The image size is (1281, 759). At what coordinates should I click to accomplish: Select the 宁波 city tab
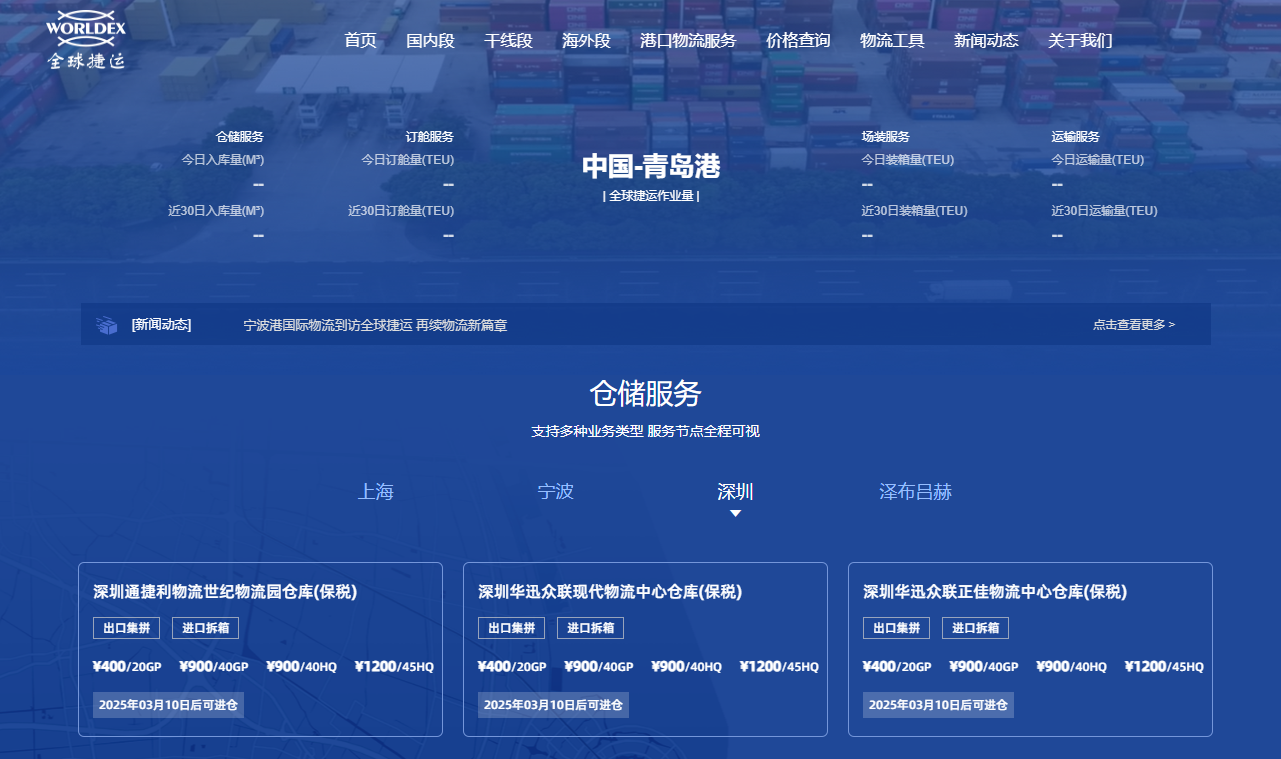(x=555, y=491)
